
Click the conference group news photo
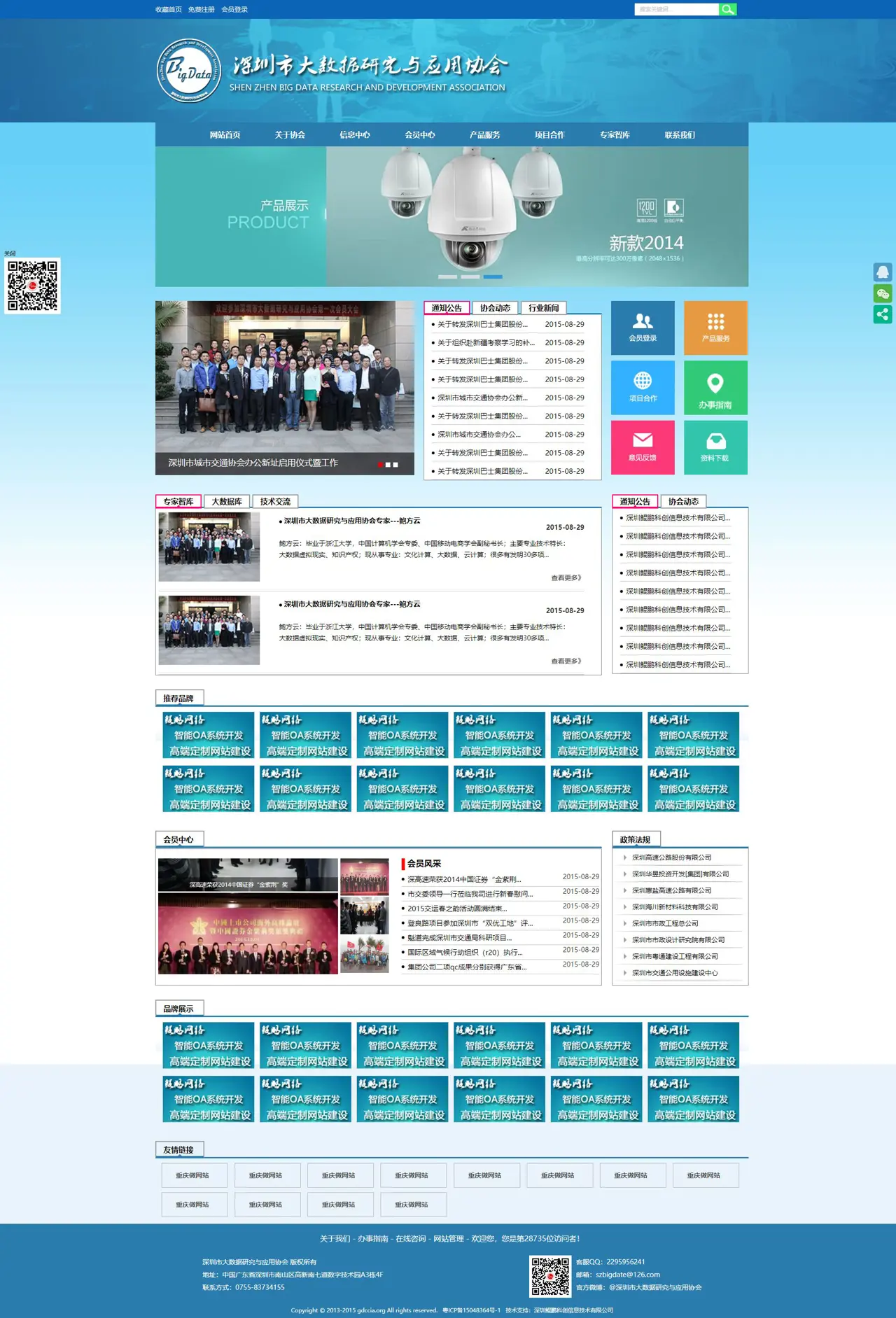click(285, 388)
